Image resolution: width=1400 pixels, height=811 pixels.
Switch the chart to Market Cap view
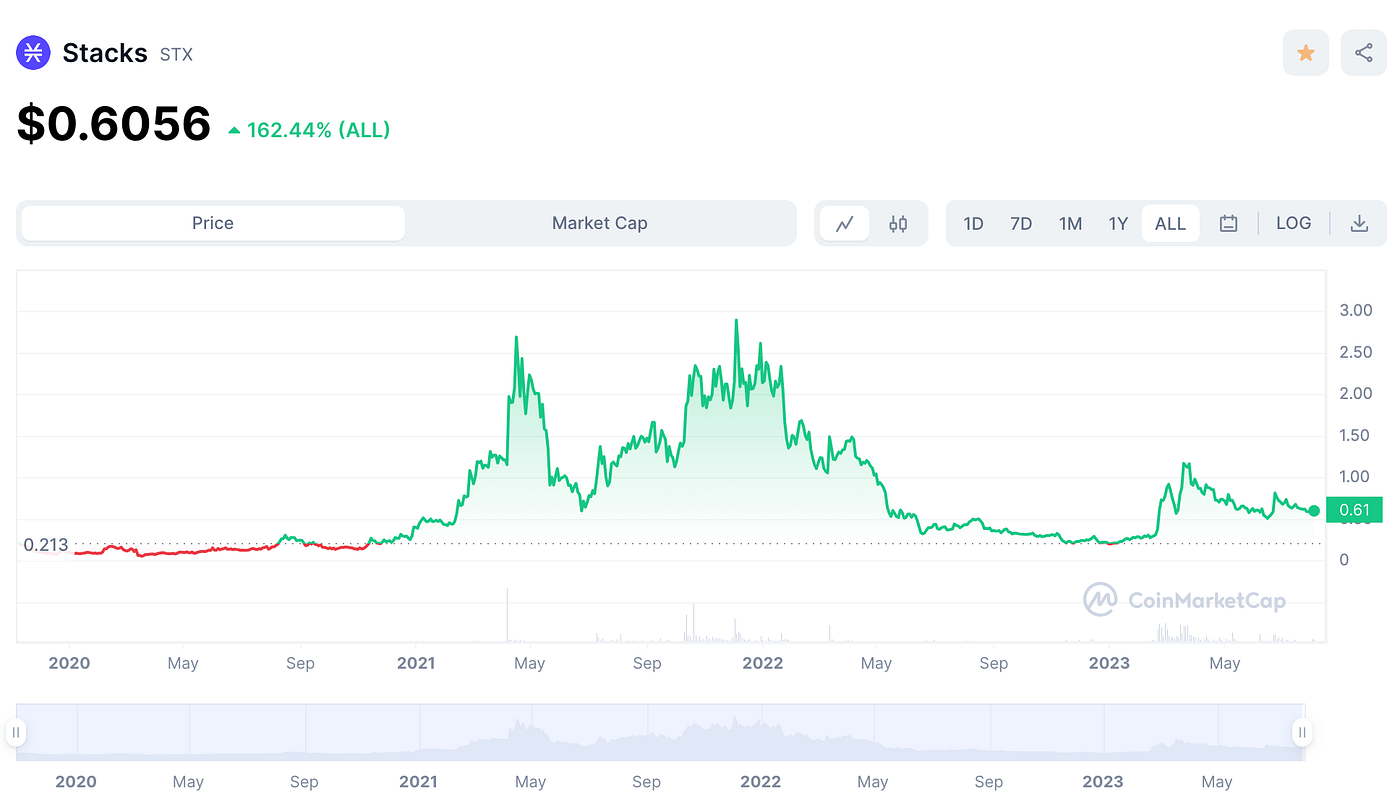tap(599, 223)
